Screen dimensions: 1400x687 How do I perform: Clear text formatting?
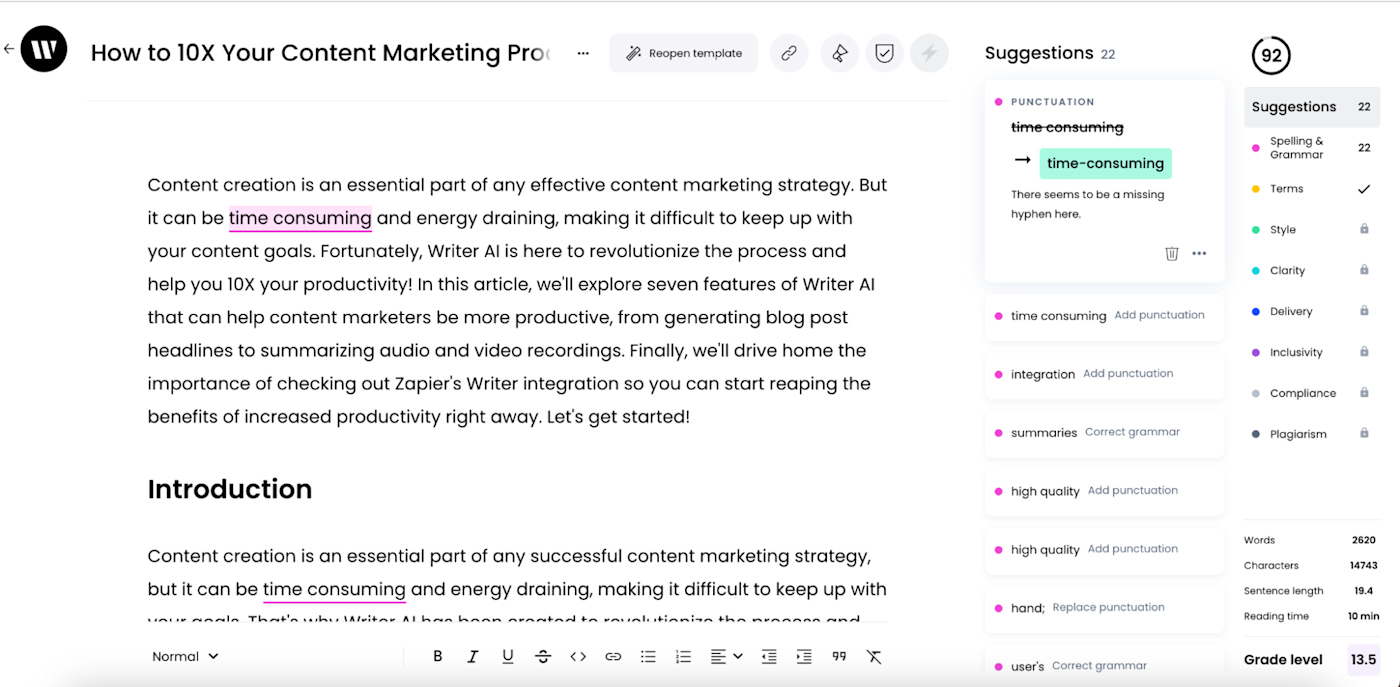tap(874, 656)
